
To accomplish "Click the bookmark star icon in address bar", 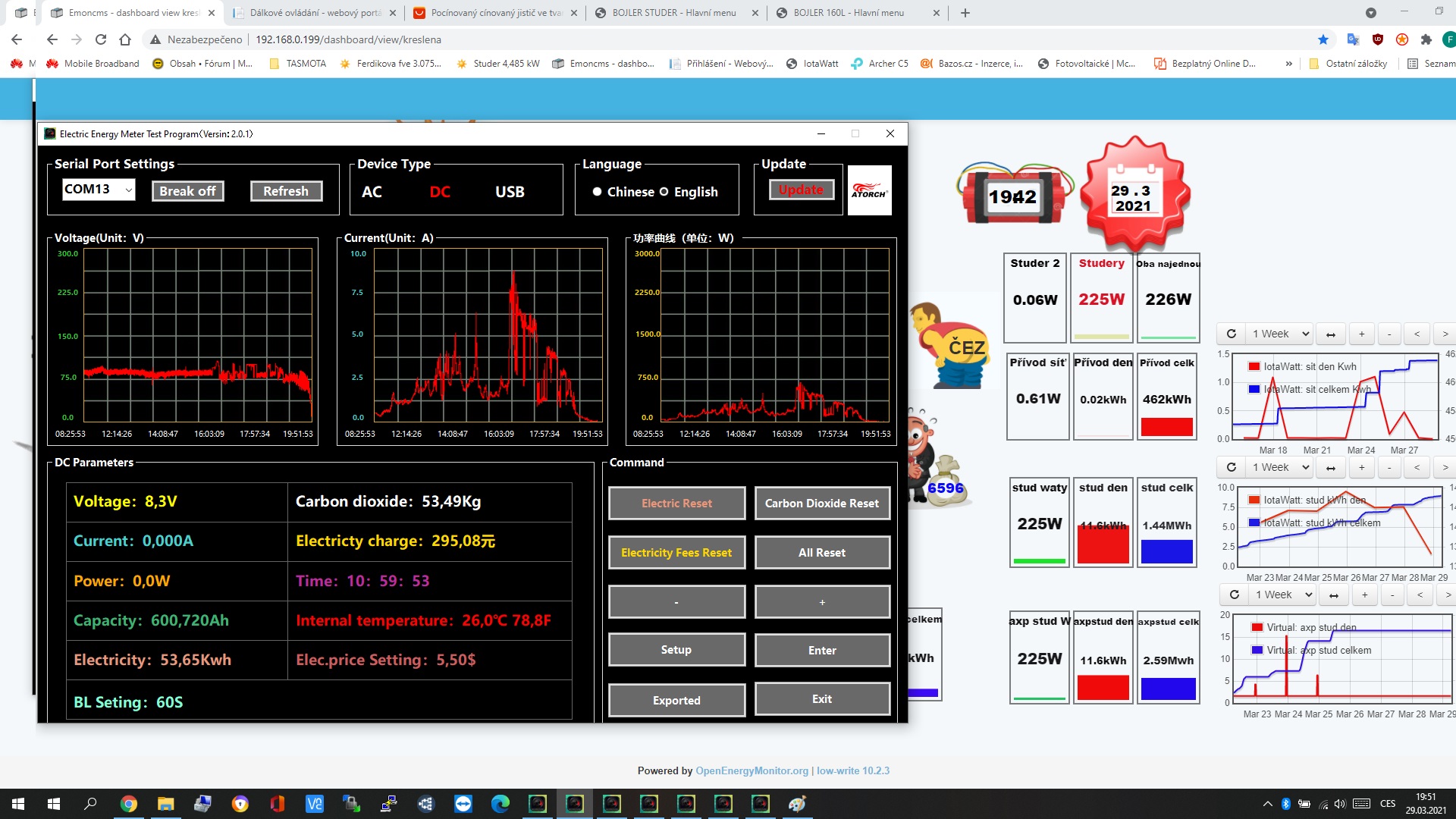I will (x=1323, y=39).
